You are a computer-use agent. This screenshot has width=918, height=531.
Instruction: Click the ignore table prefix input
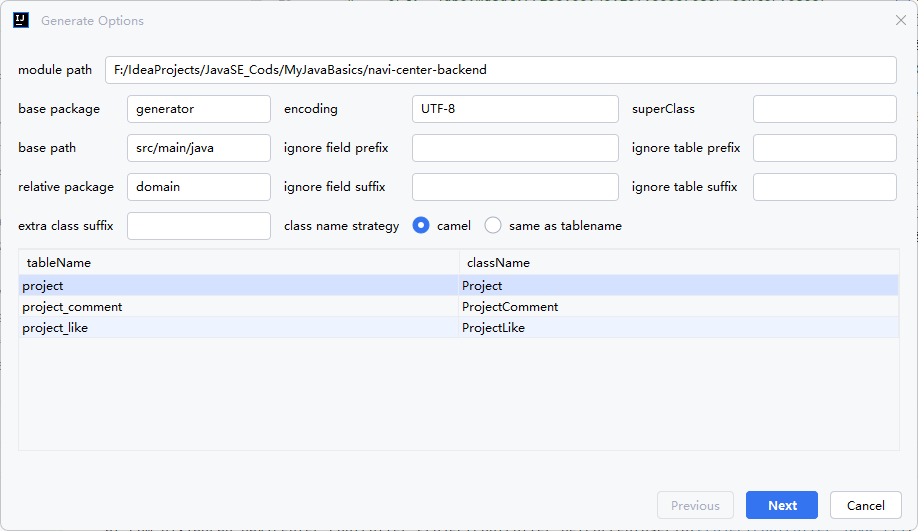824,148
